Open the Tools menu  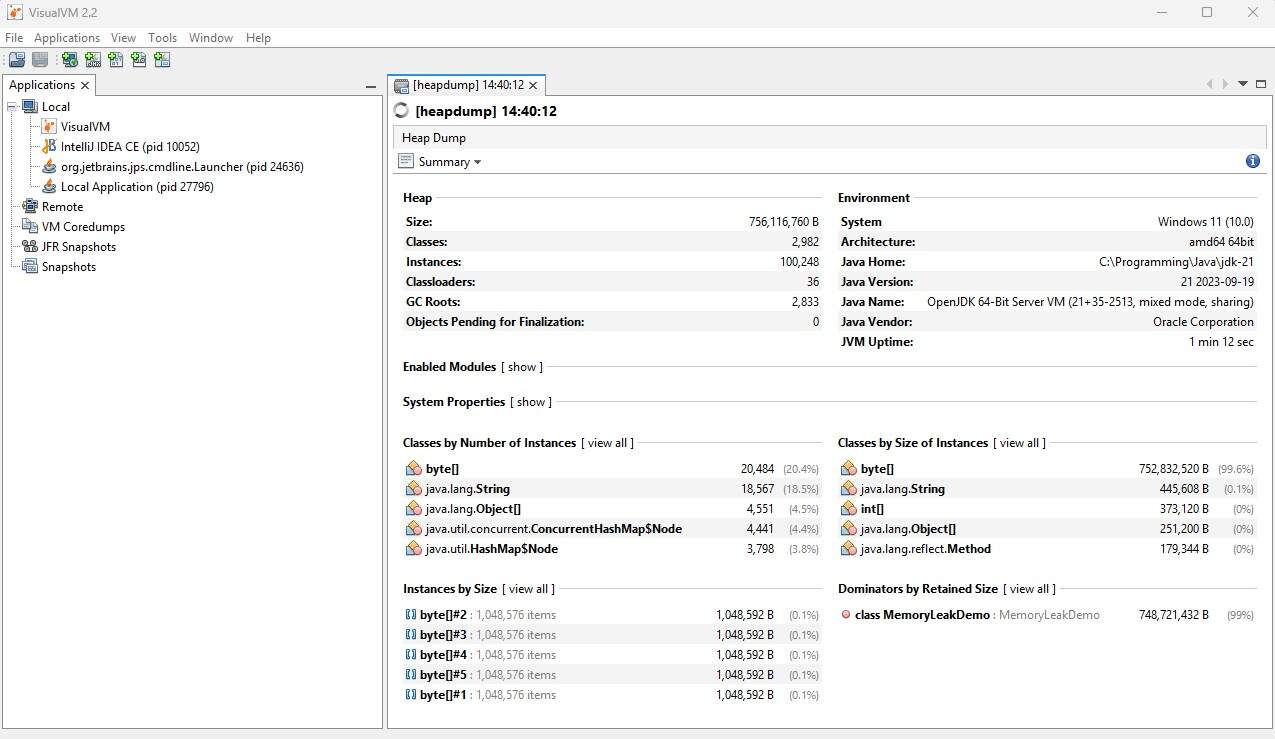162,37
